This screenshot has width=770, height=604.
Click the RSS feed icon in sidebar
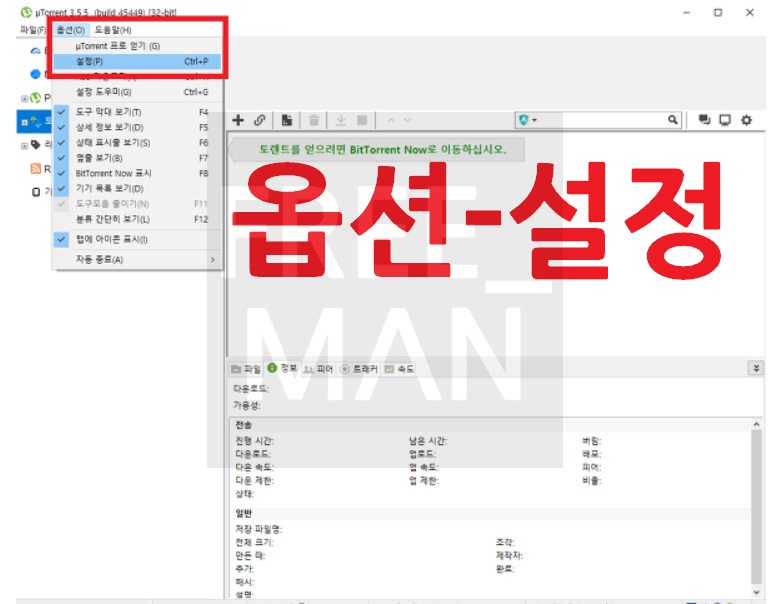point(35,169)
